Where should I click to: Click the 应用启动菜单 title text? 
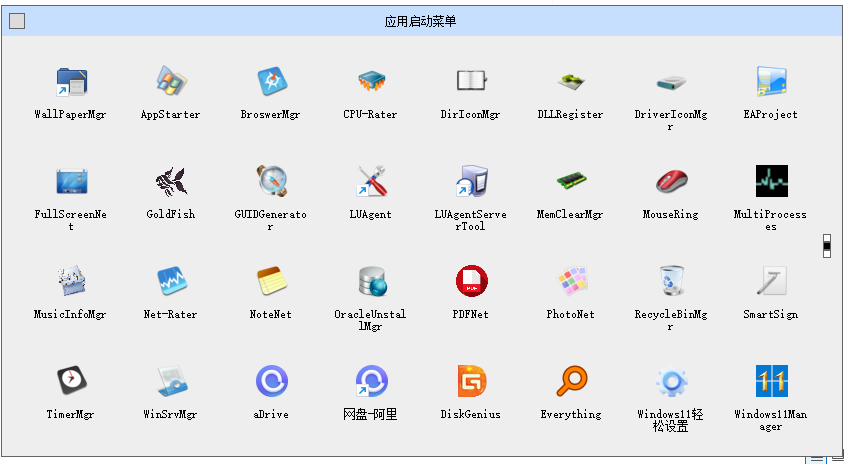[420, 22]
